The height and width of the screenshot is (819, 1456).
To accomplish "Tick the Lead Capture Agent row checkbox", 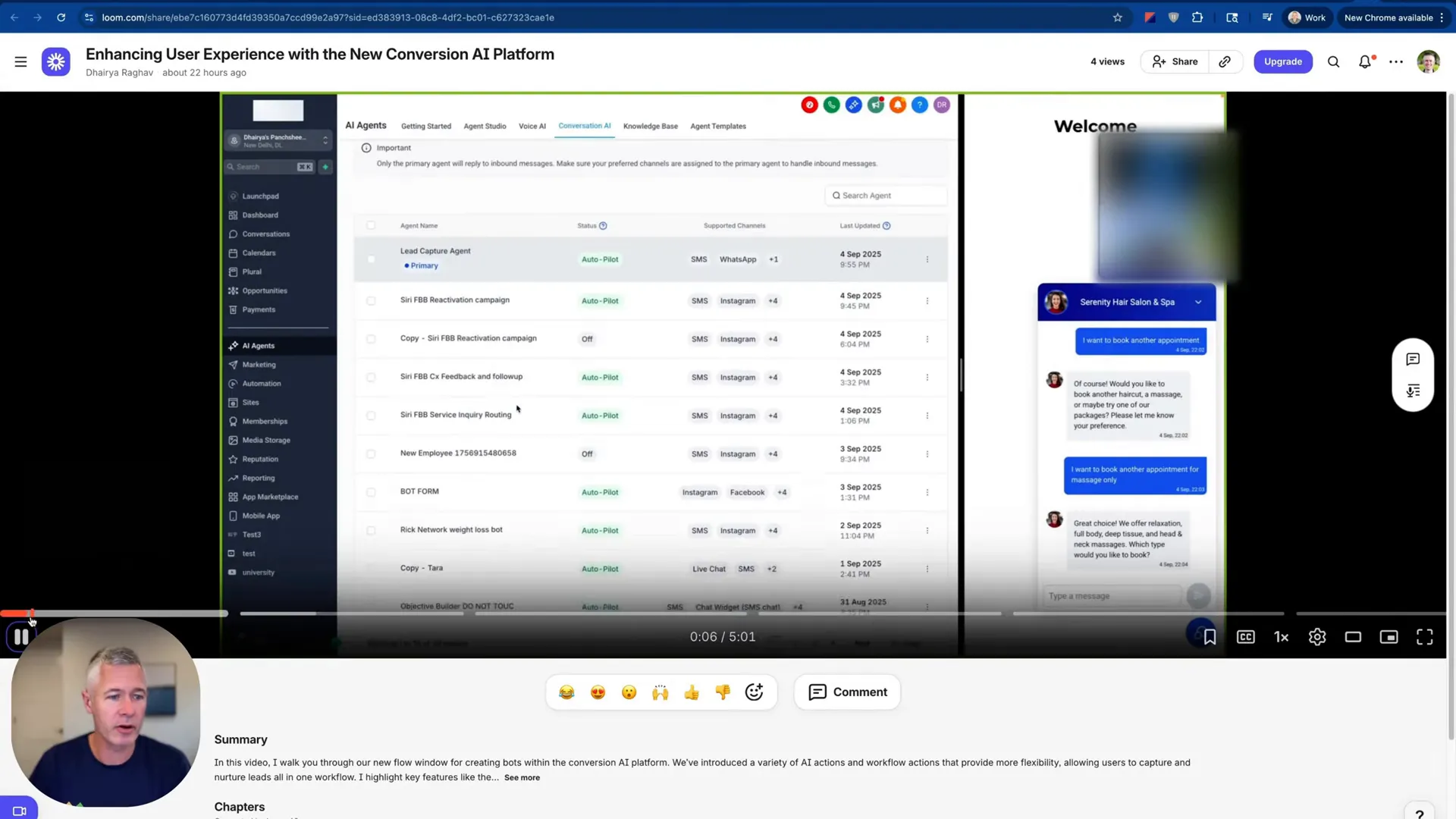I will [x=371, y=259].
